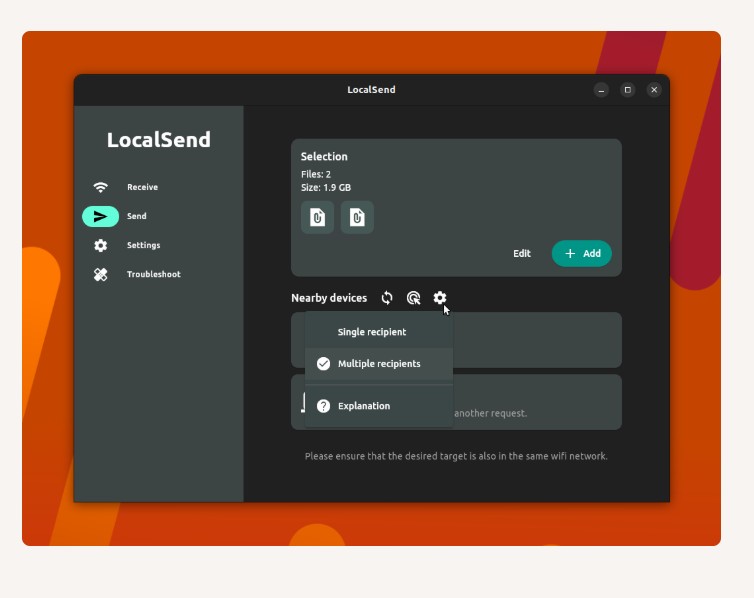Click the 'Nearby devices' heading

click(x=329, y=298)
